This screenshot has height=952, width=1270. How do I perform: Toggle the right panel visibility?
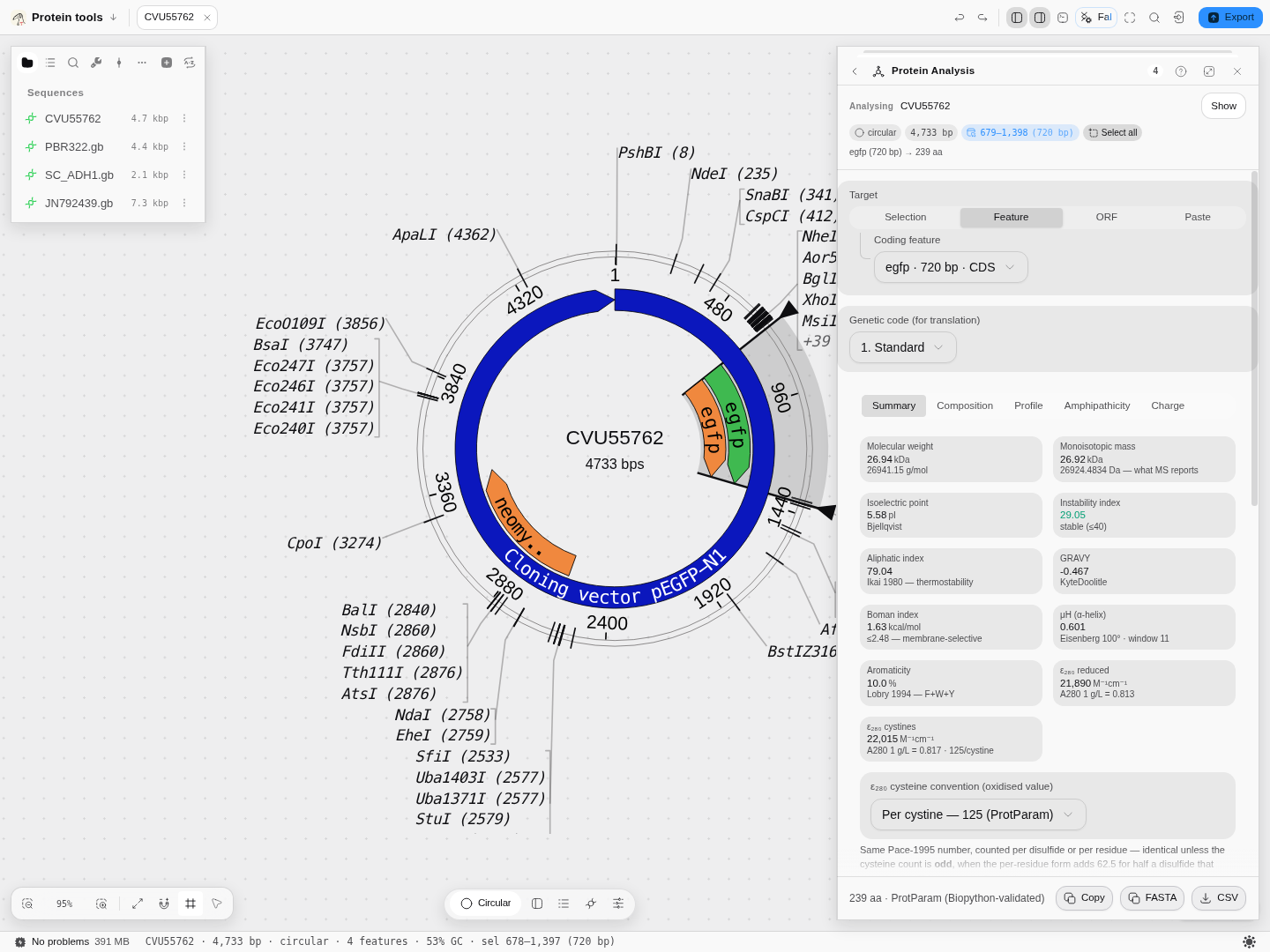click(1040, 18)
